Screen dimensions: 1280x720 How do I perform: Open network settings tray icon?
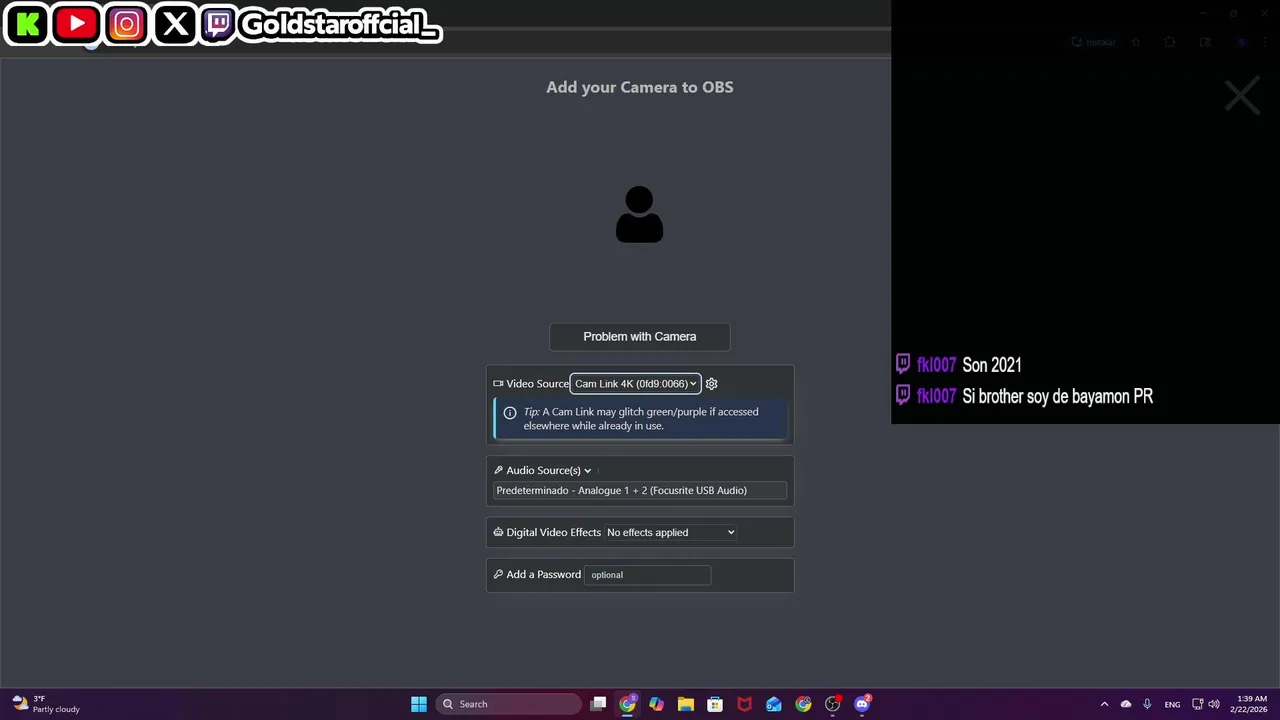pyautogui.click(x=1198, y=704)
